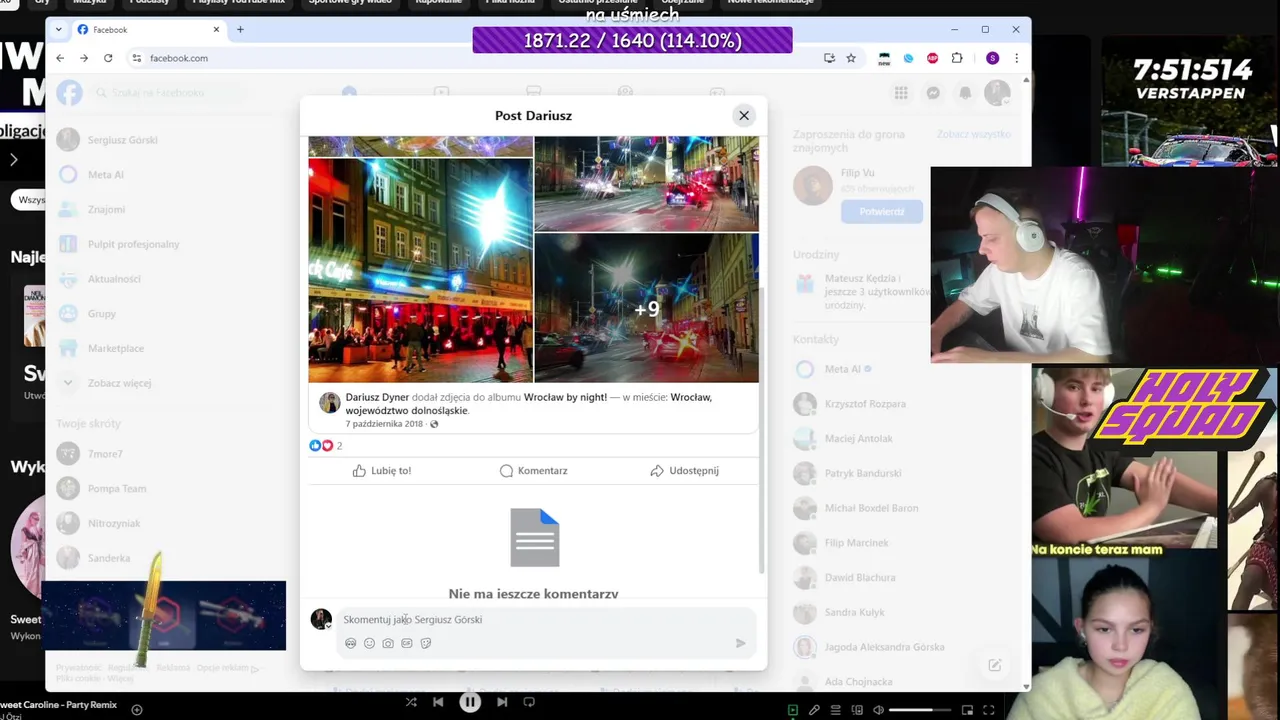This screenshot has height=720, width=1280.
Task: Open the Rock Cafe street photo
Action: [x=420, y=270]
